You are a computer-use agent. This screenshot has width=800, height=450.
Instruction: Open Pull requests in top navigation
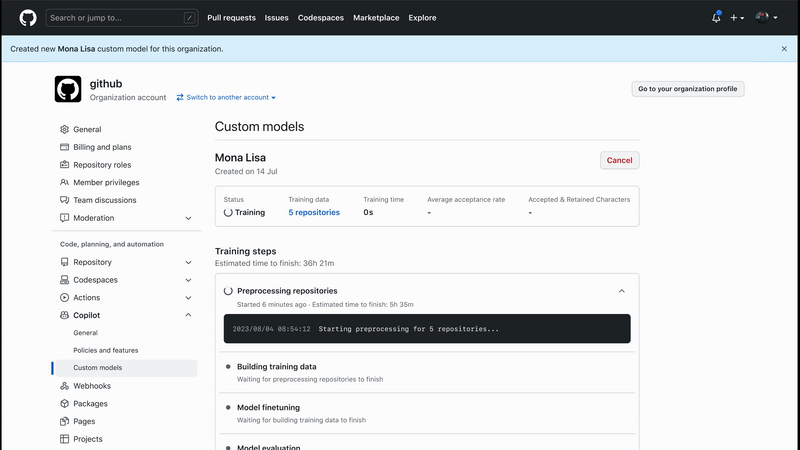231,18
